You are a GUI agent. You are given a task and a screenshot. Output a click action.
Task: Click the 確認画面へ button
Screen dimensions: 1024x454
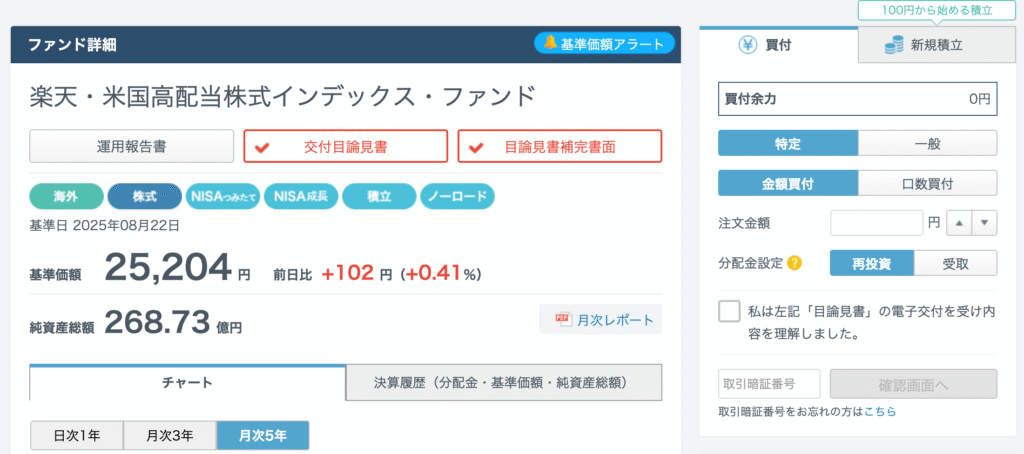pos(914,384)
